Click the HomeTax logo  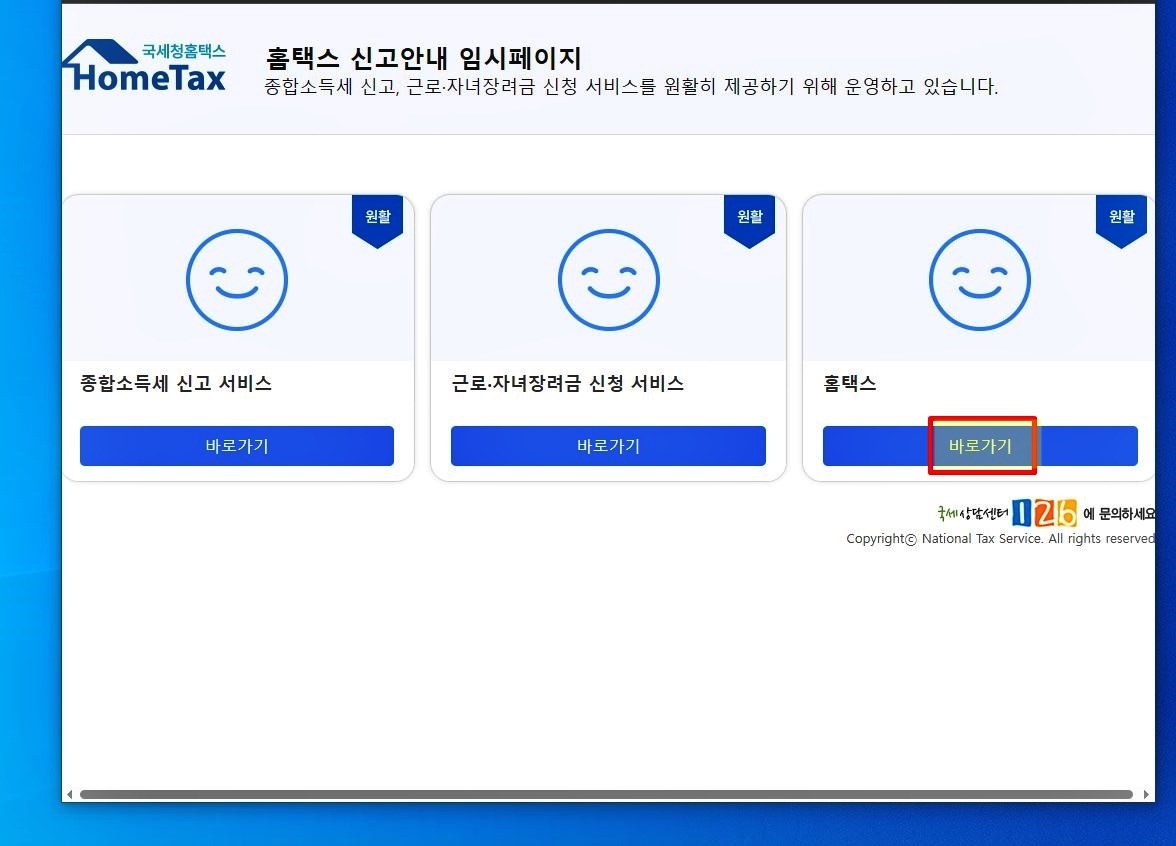pyautogui.click(x=144, y=66)
